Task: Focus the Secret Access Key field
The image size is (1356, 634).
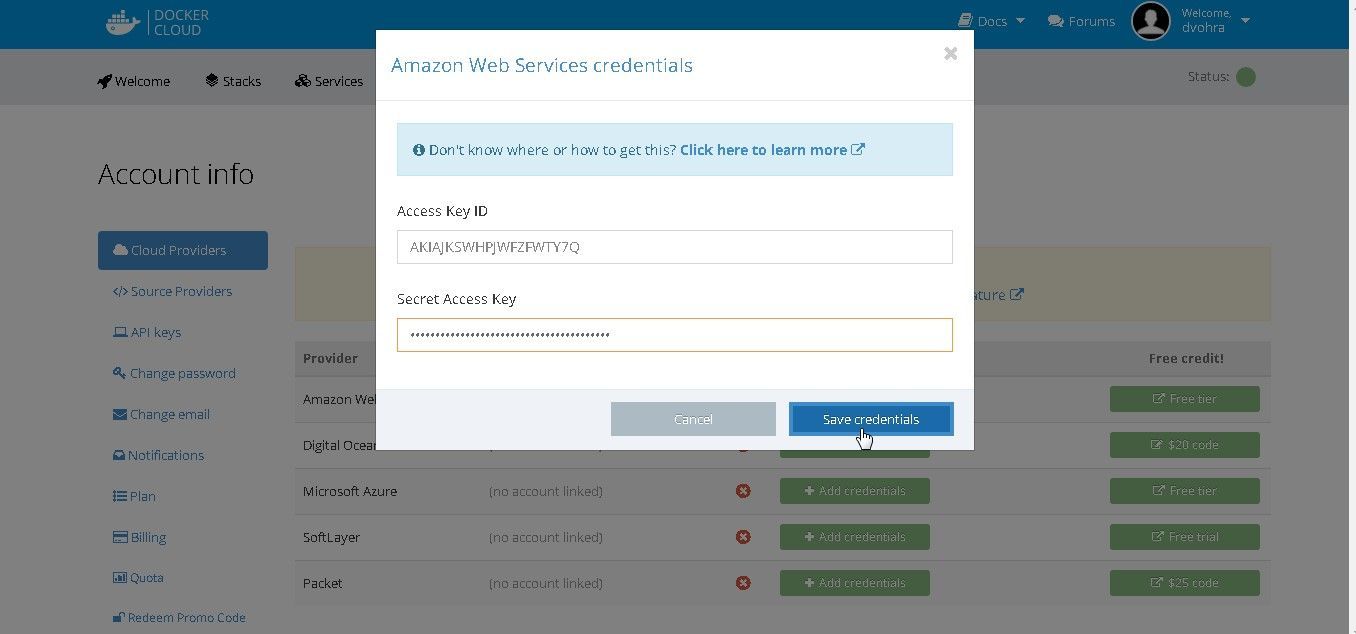Action: 675,335
